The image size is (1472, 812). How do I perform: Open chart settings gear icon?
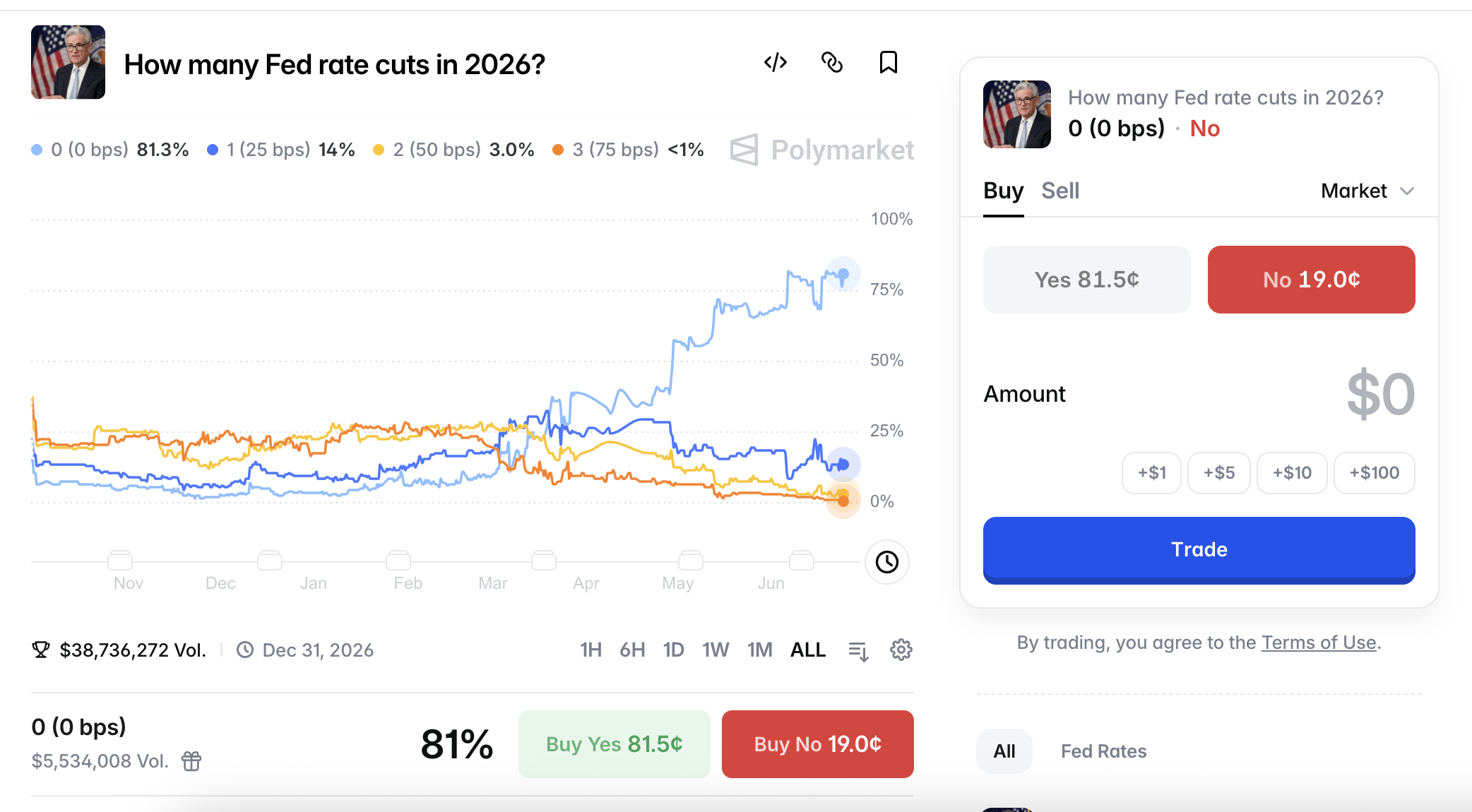901,650
